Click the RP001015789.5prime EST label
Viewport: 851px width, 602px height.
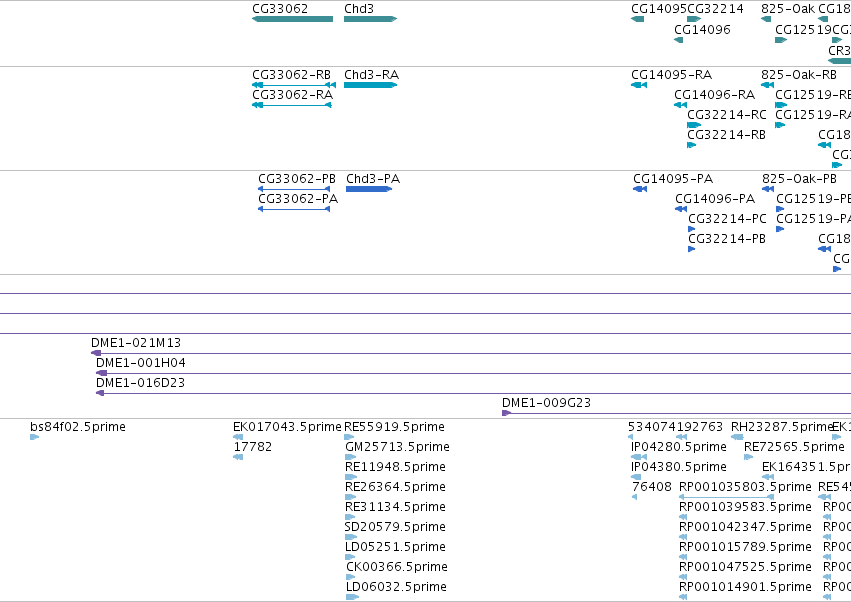745,547
